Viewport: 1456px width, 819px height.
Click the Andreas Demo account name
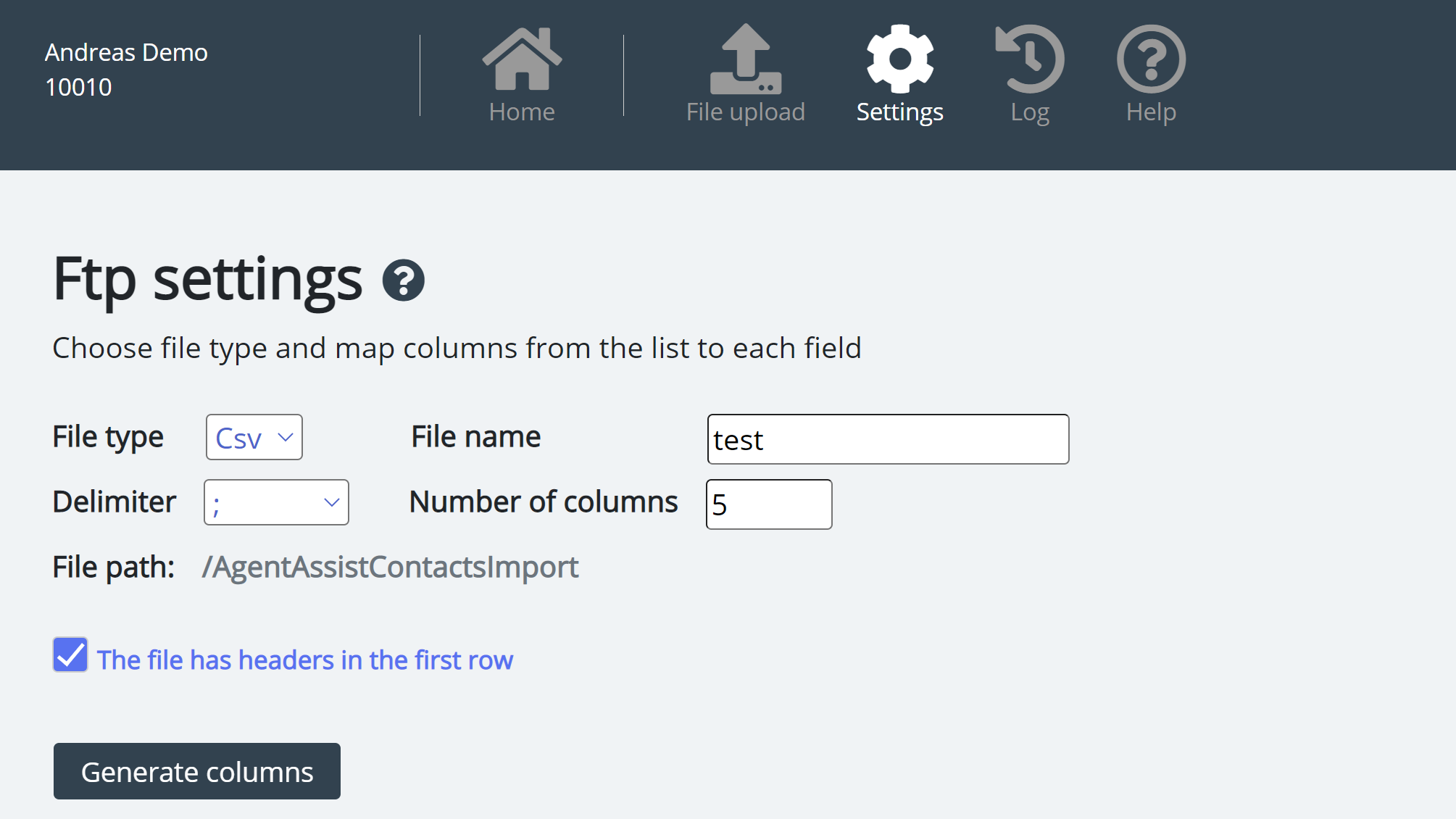click(x=126, y=53)
